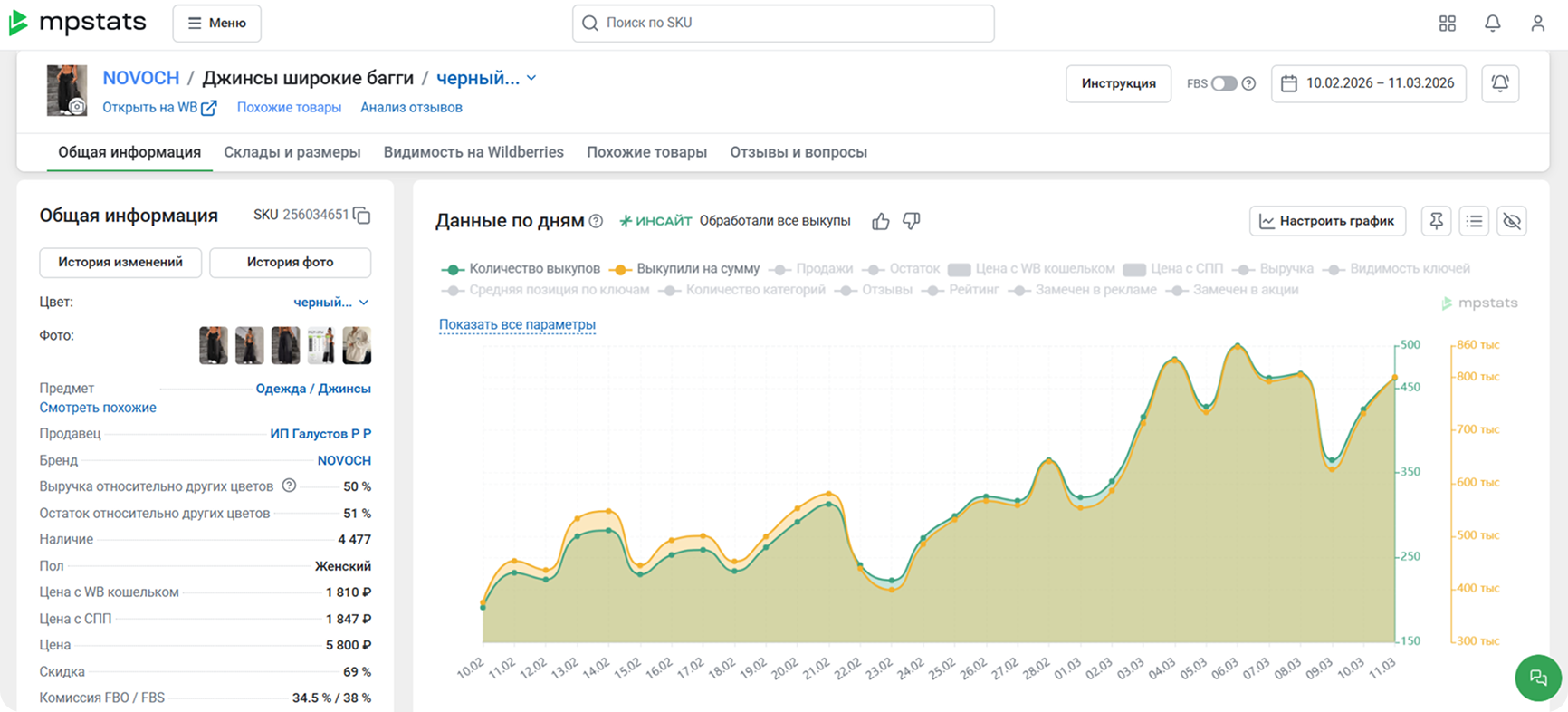Open the green chat support bubble
Screen dimensions: 1568x712
[x=1537, y=678]
